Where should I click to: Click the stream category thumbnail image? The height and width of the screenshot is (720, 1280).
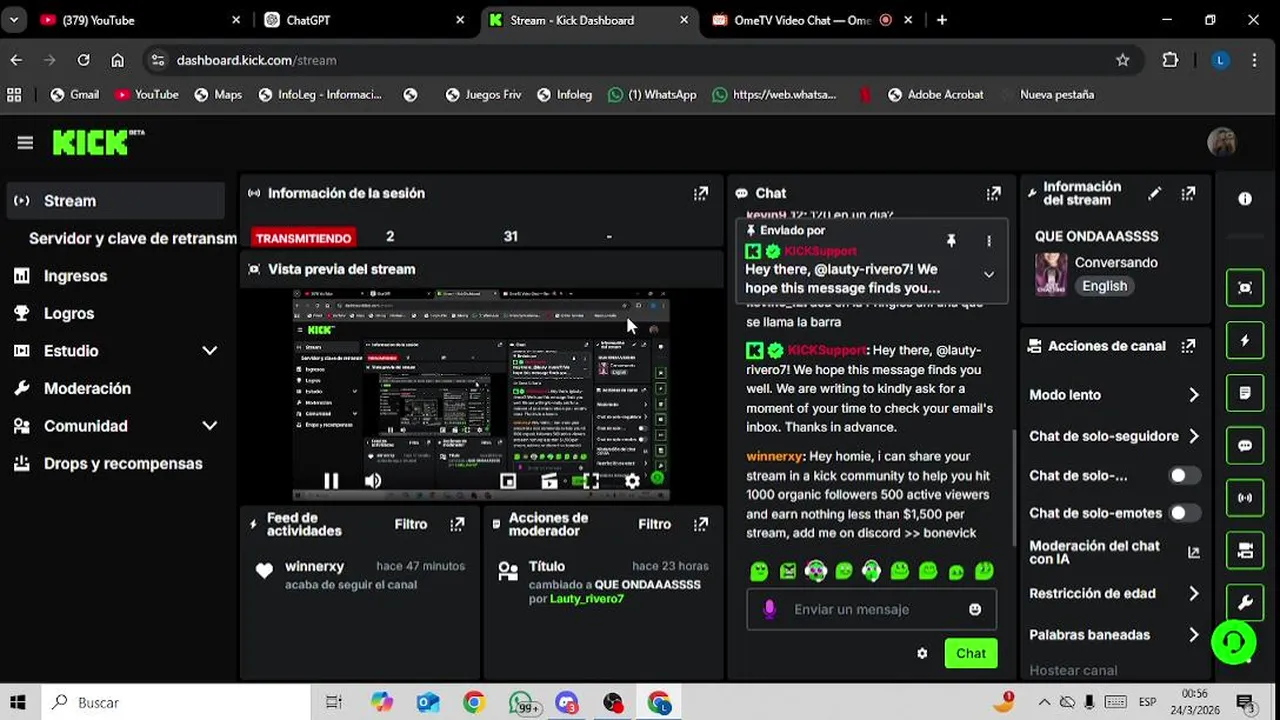point(1050,274)
